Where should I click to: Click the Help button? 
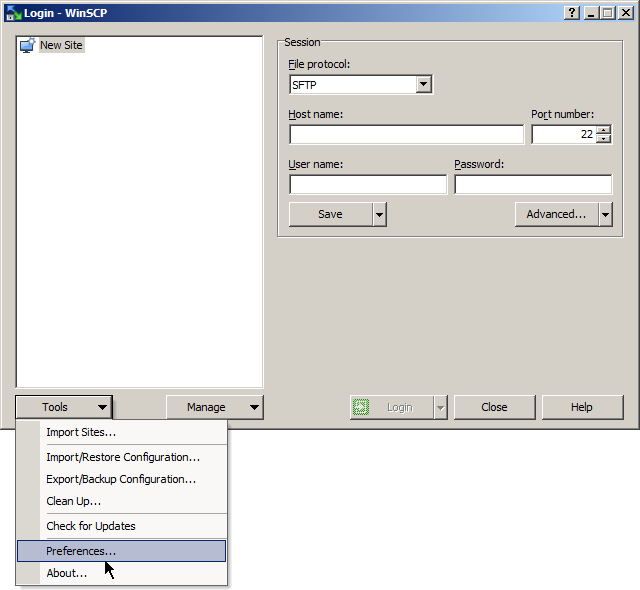click(x=582, y=407)
